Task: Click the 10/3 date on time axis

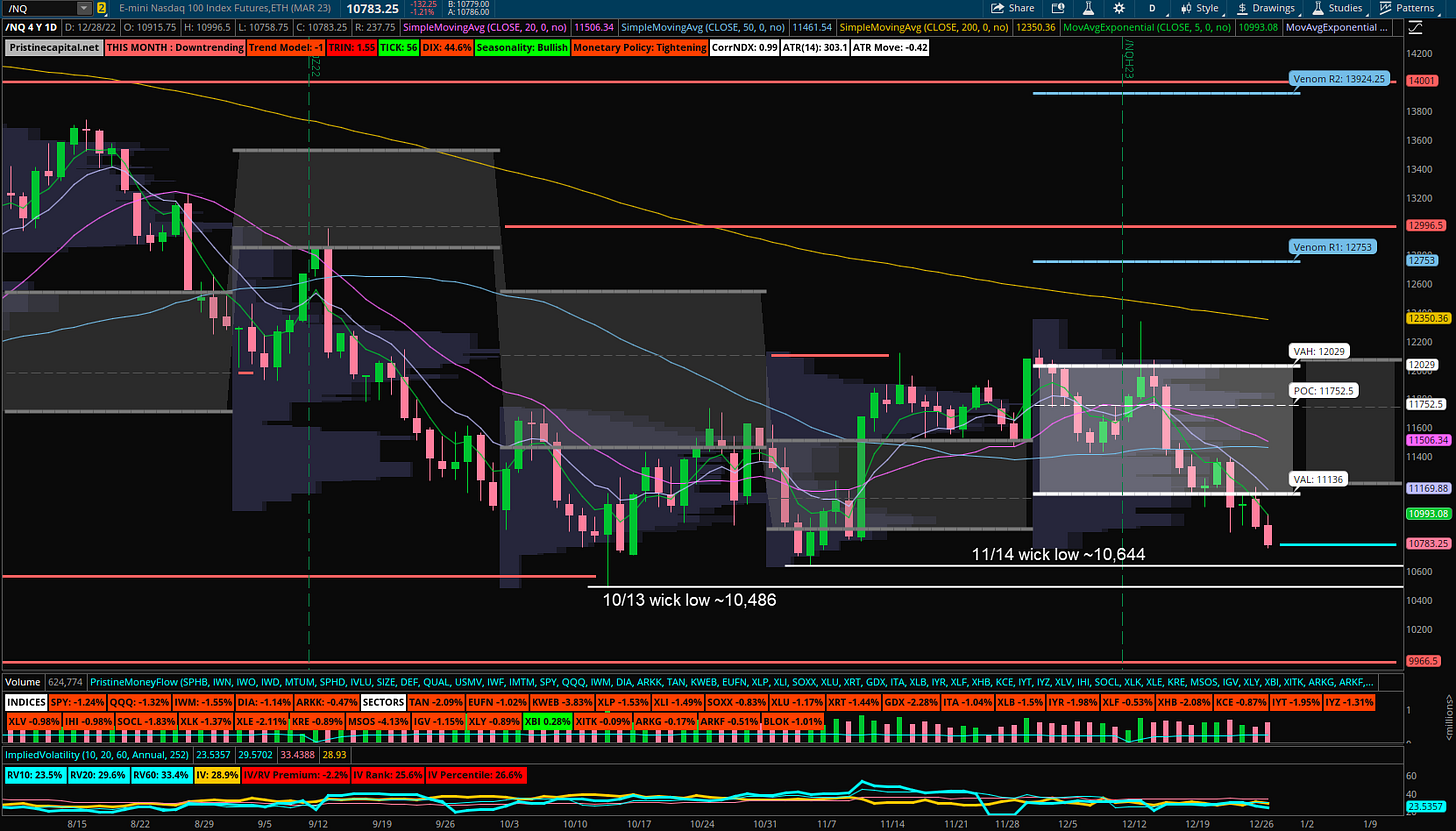Action: coord(508,823)
